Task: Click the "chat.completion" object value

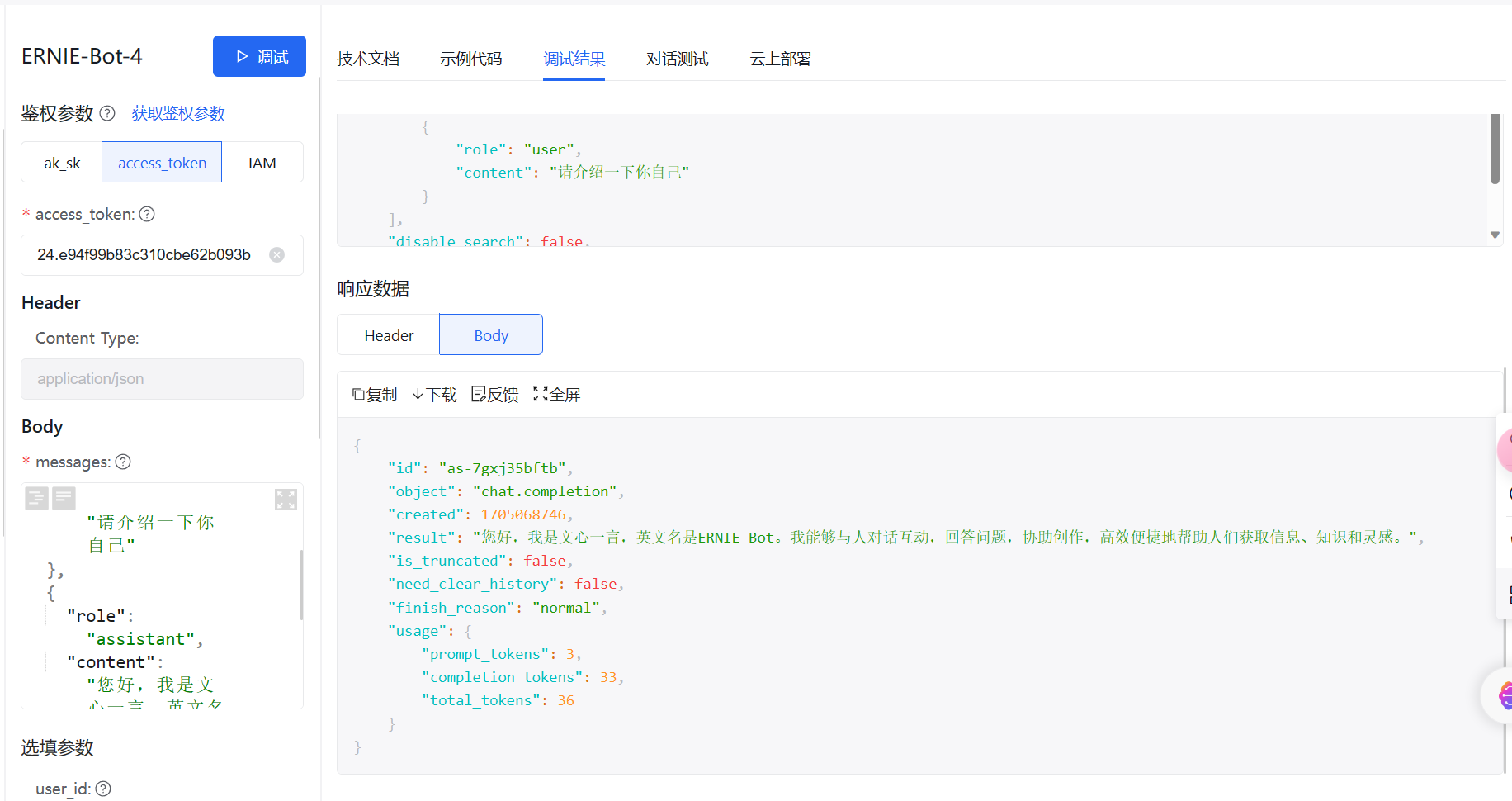Action: (546, 491)
